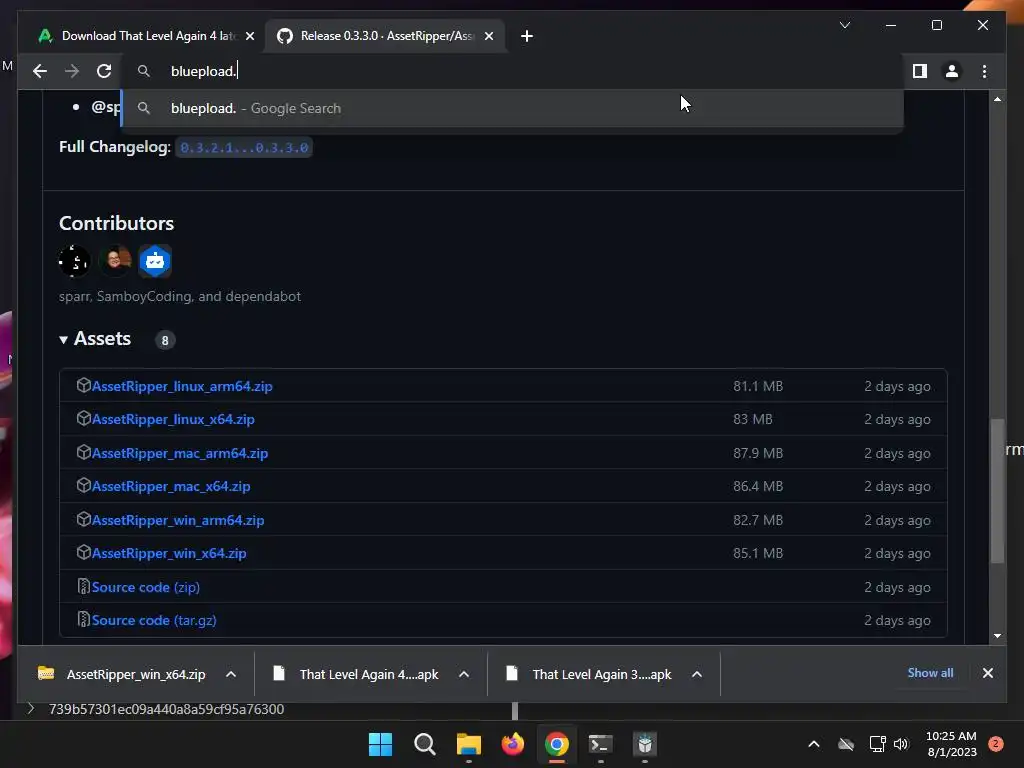Download AssetRipper_win_arm64.zip

click(178, 520)
